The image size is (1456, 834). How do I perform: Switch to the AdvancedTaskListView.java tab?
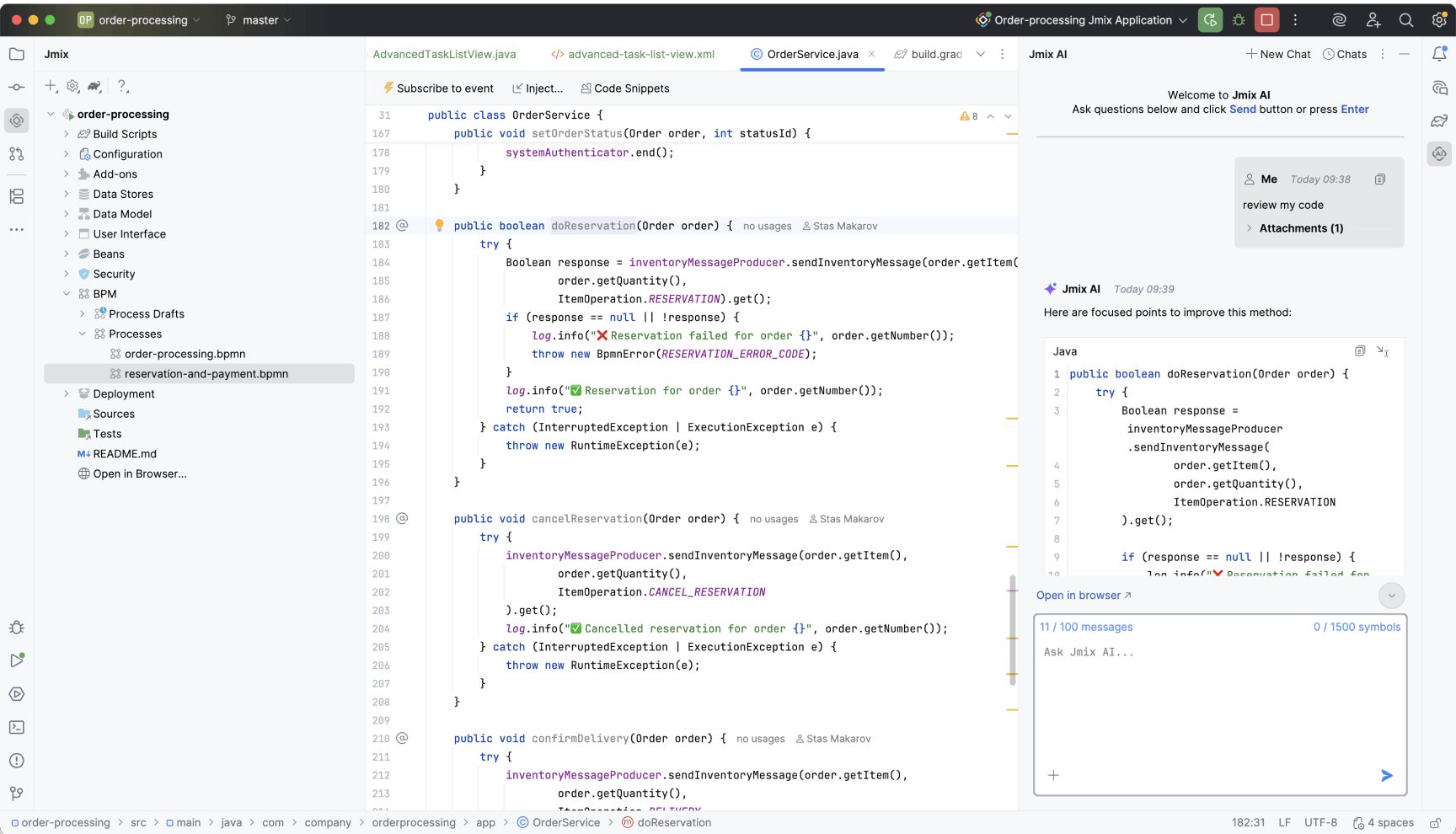pos(444,54)
